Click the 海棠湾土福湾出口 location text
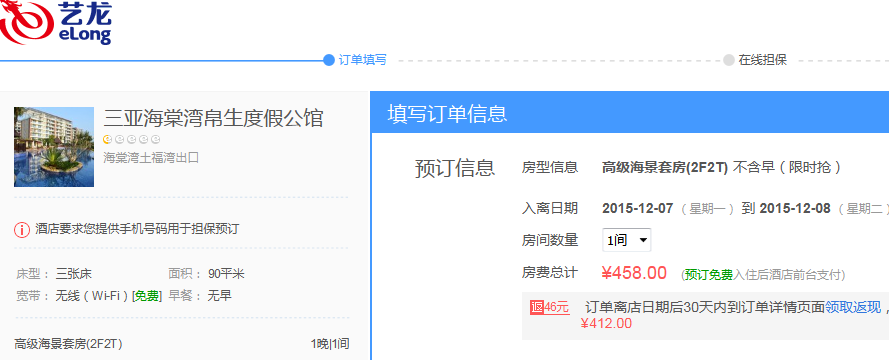Viewport: 889px width, 360px height. tap(151, 158)
